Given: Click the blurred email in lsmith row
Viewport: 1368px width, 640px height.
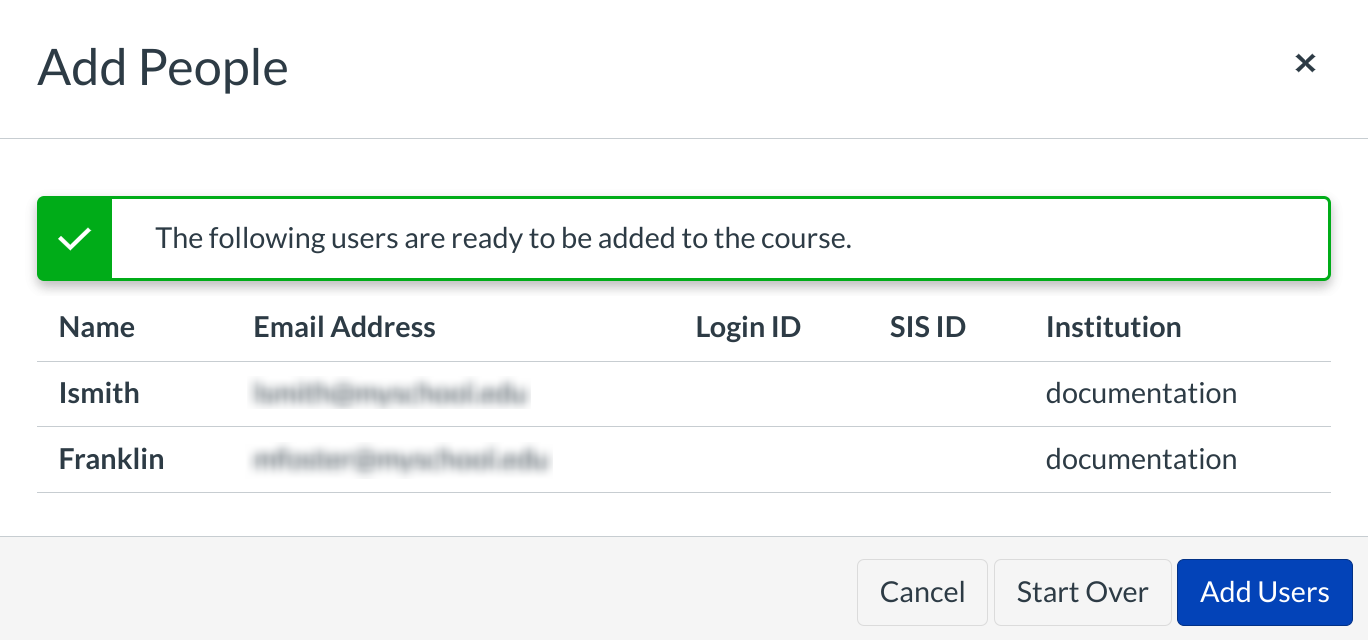Looking at the screenshot, I should click(390, 393).
